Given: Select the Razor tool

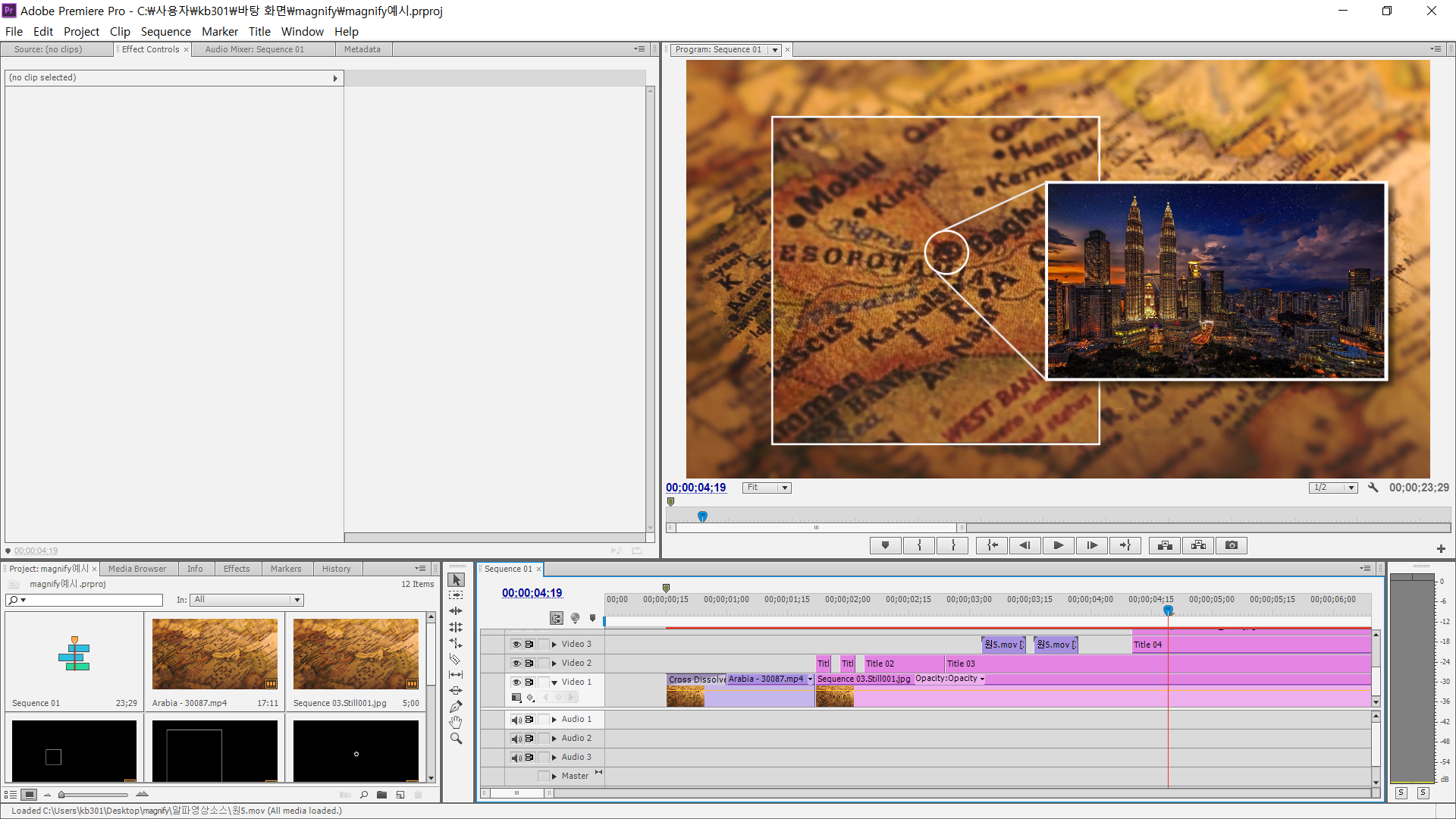Looking at the screenshot, I should (455, 659).
